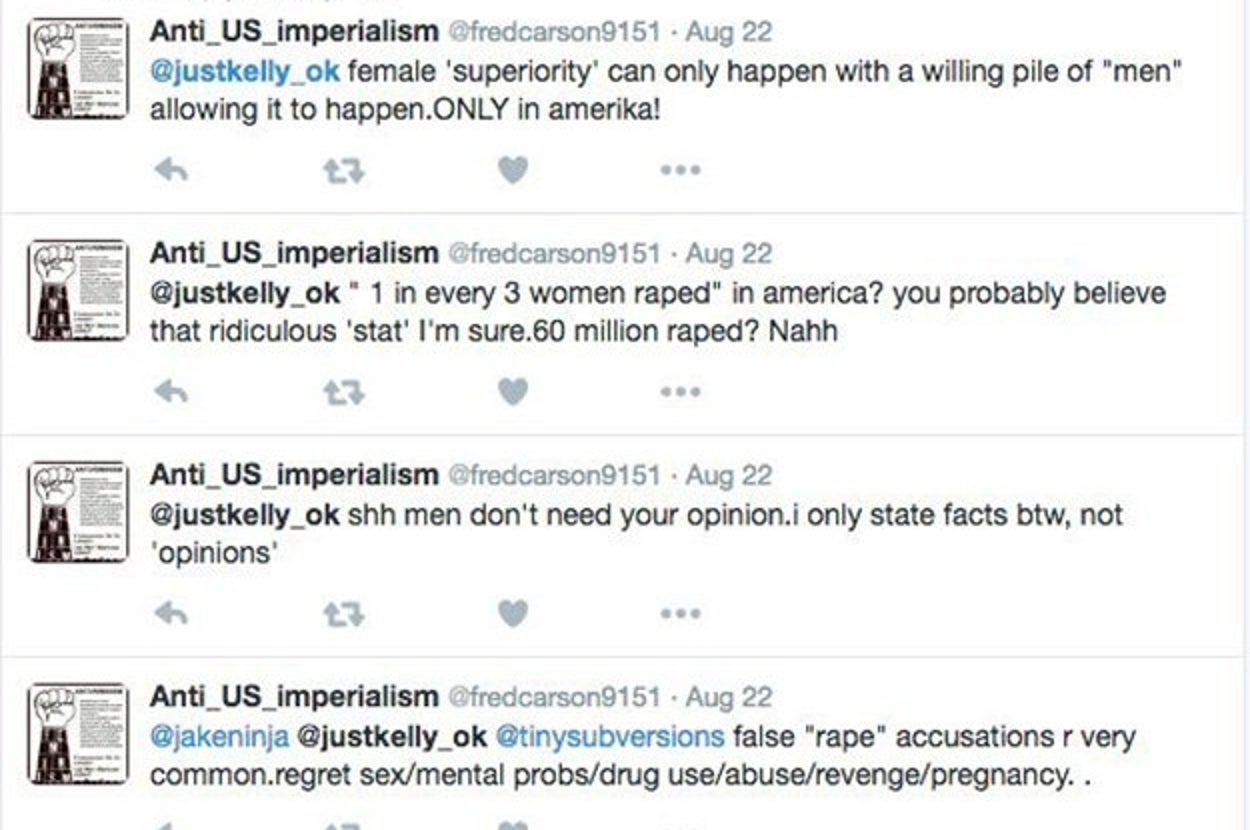Open the Aug 22 timestamp of the "only state facts" tweet
The height and width of the screenshot is (830, 1250).
[x=728, y=475]
